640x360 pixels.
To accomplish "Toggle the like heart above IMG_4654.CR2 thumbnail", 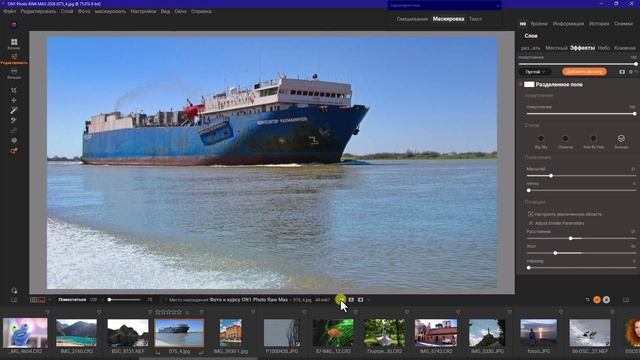I will 47,312.
